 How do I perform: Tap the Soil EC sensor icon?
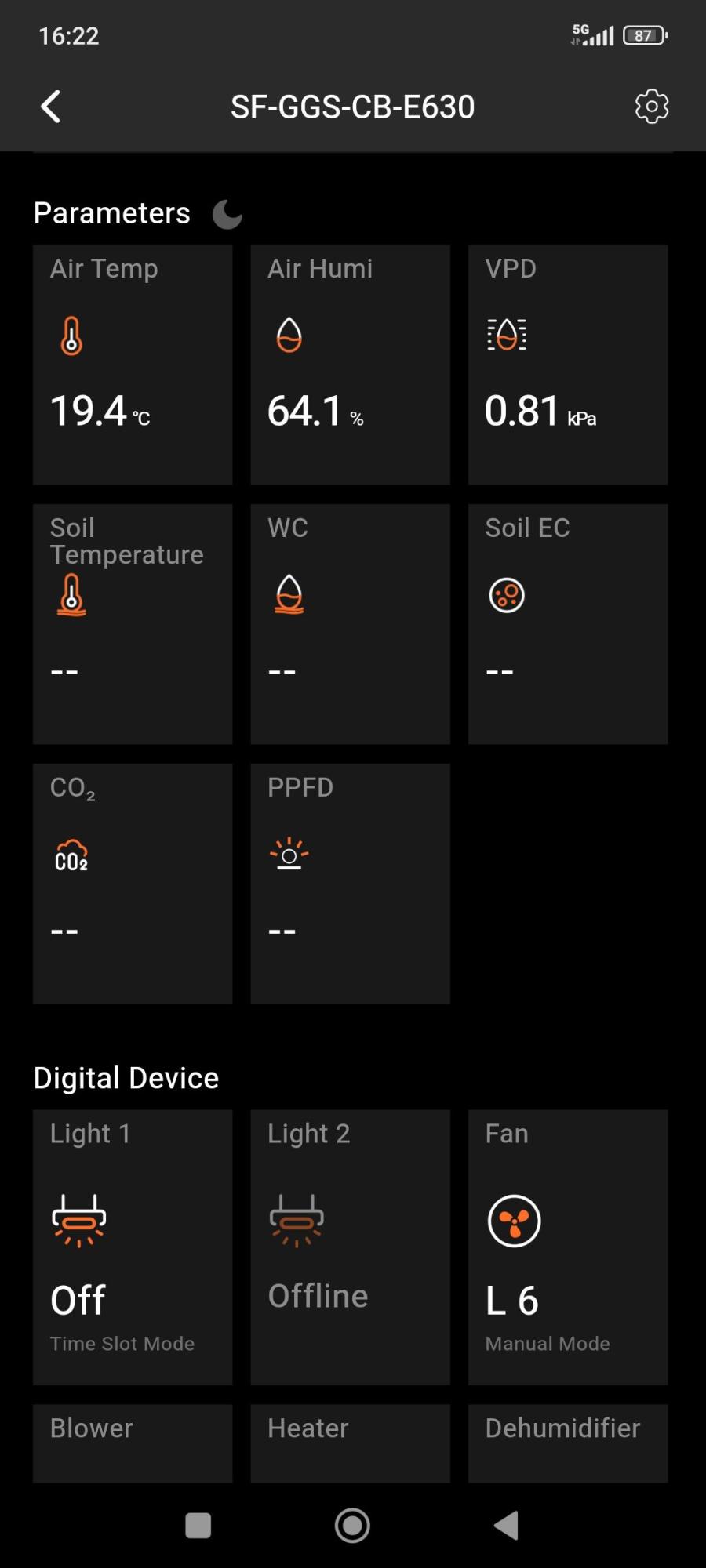507,595
